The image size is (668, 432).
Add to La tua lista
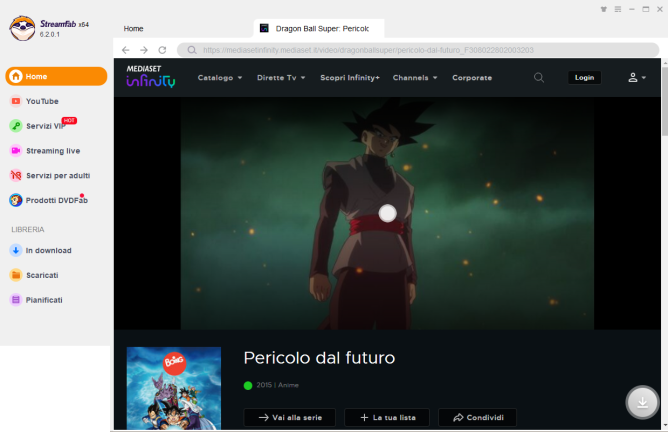point(387,418)
